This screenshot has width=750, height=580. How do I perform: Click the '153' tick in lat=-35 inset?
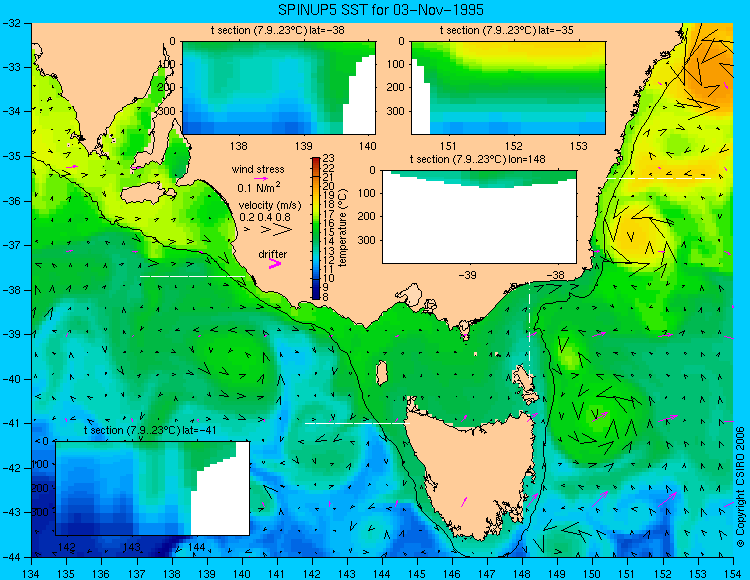579,146
